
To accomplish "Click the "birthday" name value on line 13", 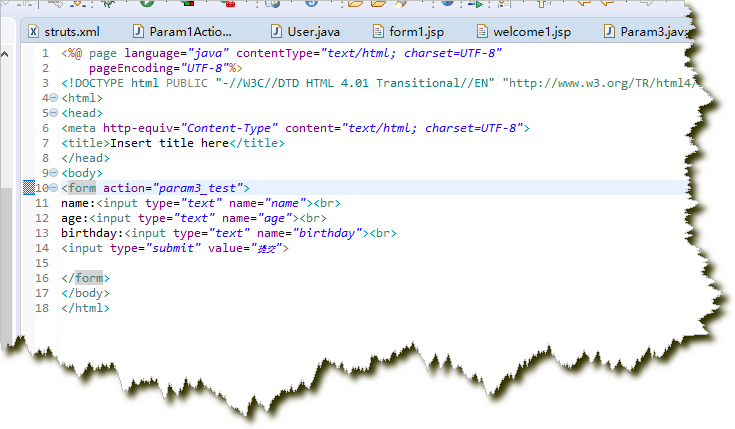I will 328,233.
